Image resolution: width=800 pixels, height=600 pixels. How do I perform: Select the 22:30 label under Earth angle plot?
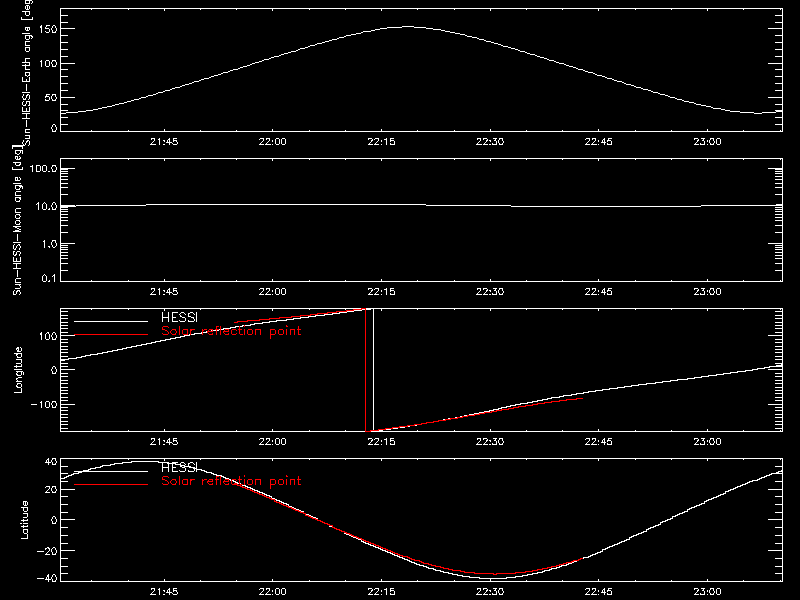[490, 142]
